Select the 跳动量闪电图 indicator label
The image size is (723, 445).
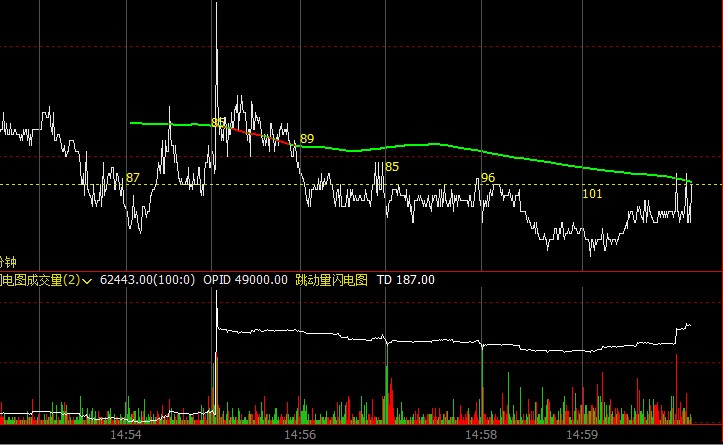point(332,280)
